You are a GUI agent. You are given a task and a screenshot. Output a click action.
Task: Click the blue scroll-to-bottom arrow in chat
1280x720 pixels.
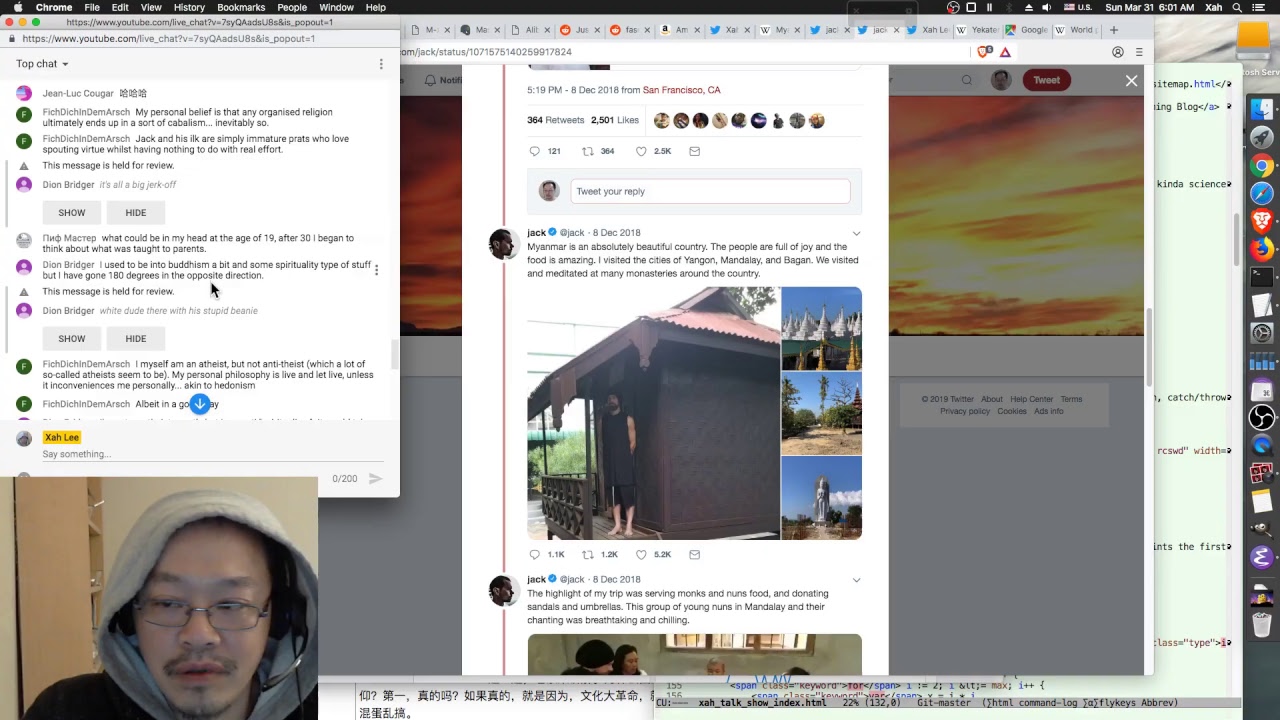tap(200, 404)
